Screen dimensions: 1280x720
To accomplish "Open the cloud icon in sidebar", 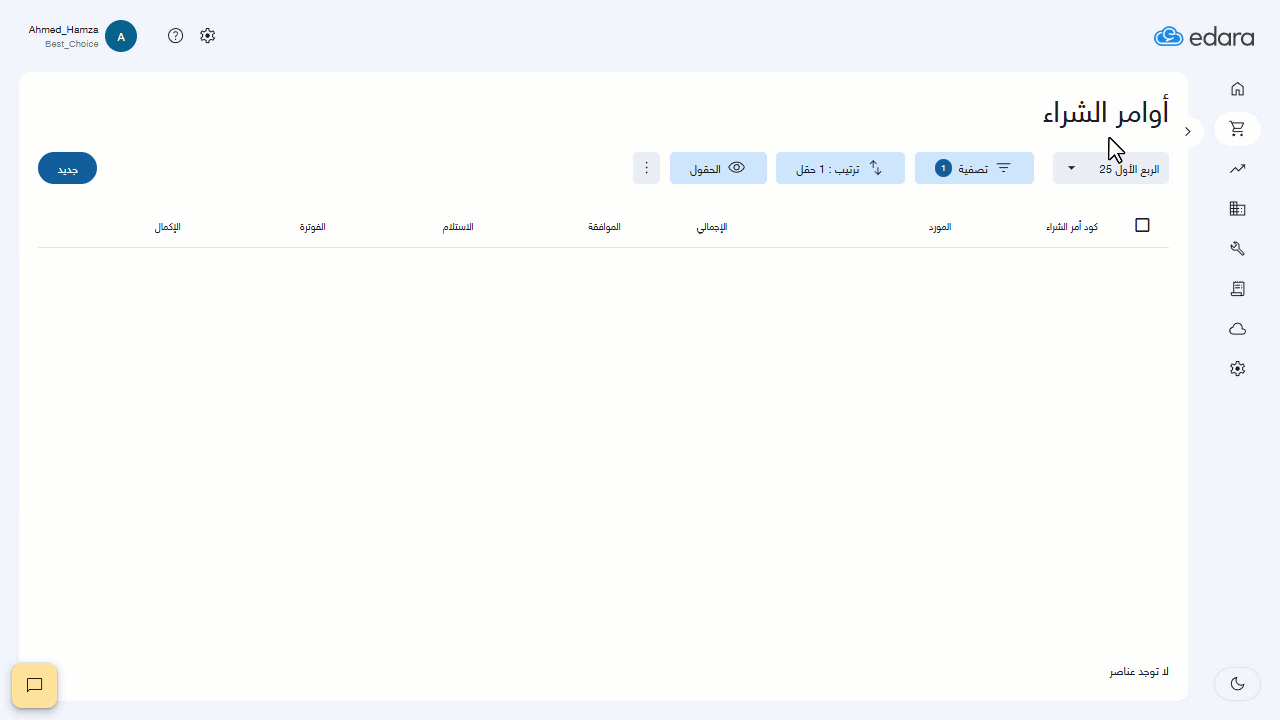I will coord(1237,329).
